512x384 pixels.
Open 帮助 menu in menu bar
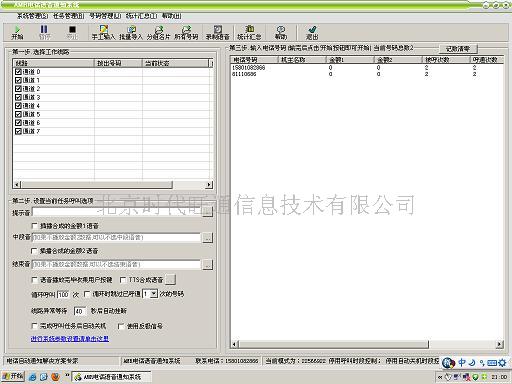172,16
